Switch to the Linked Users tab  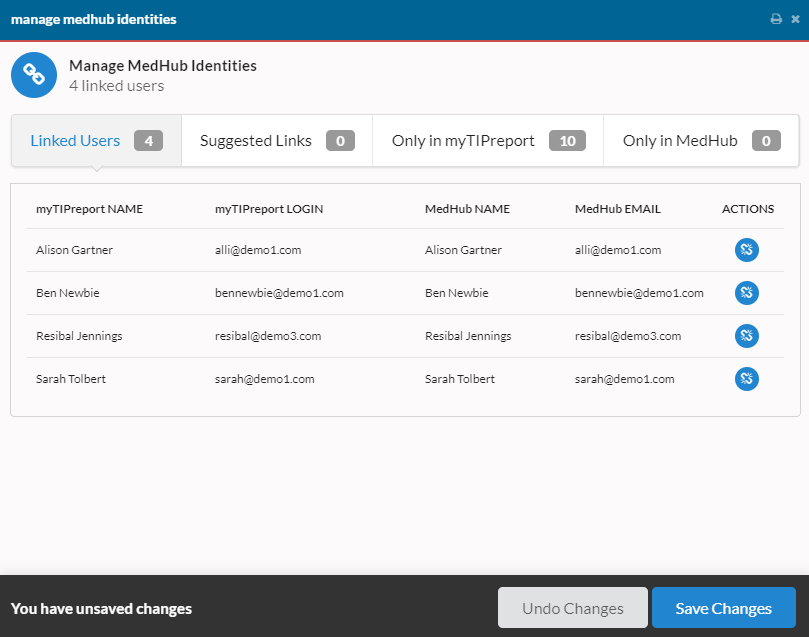[x=96, y=141]
